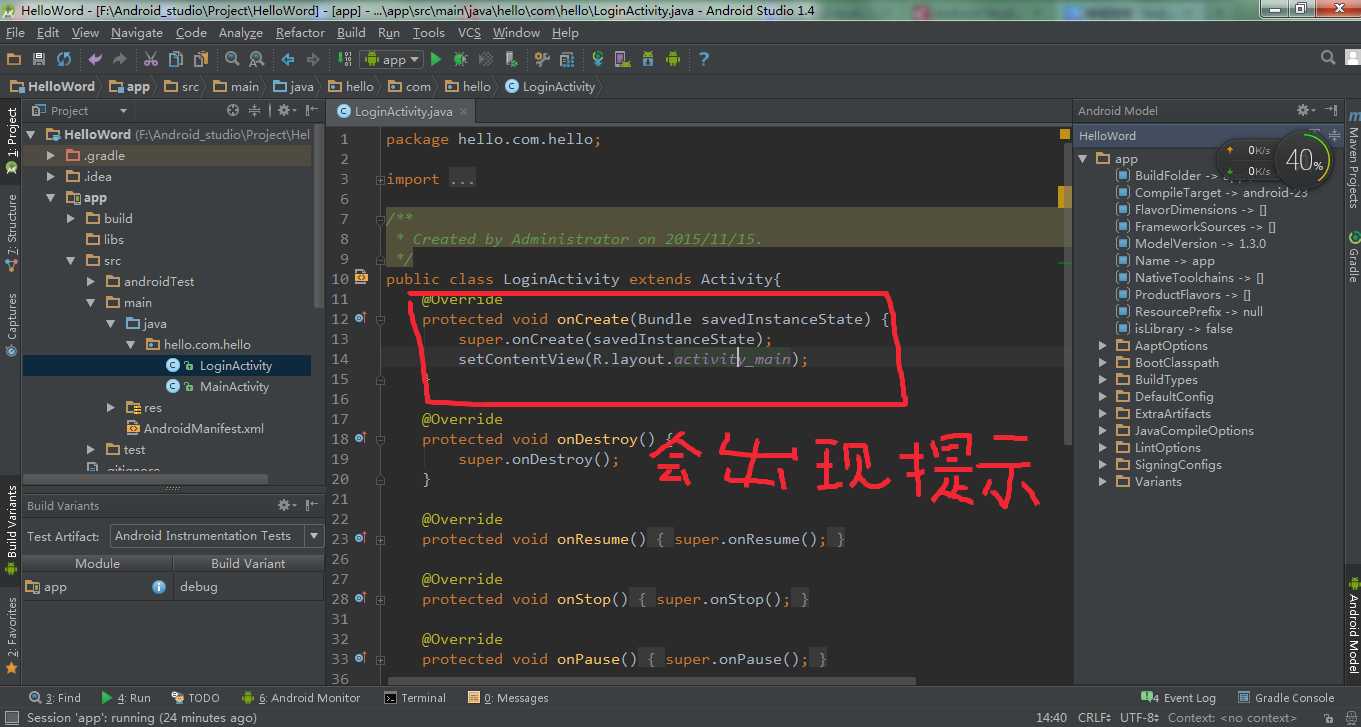The width and height of the screenshot is (1361, 727).
Task: Click the Open folder toolbar icon
Action: coord(14,59)
